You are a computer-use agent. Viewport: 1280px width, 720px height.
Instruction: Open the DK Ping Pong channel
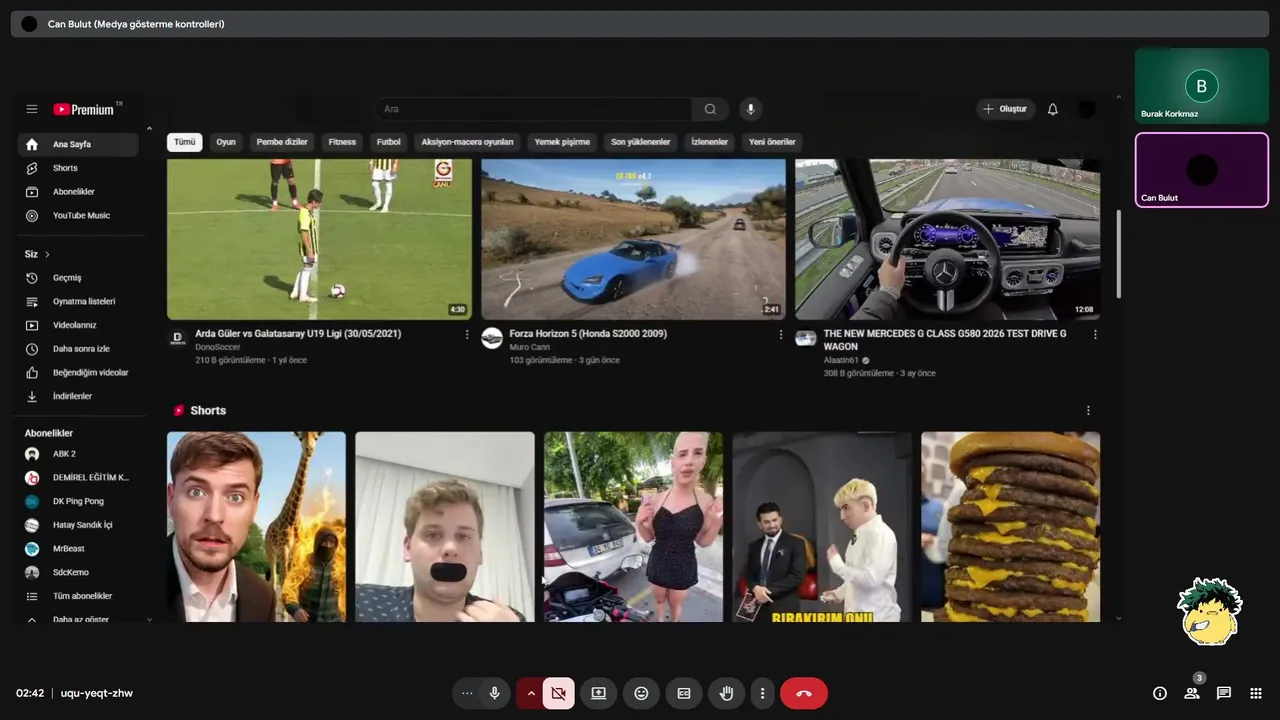tap(78, 501)
